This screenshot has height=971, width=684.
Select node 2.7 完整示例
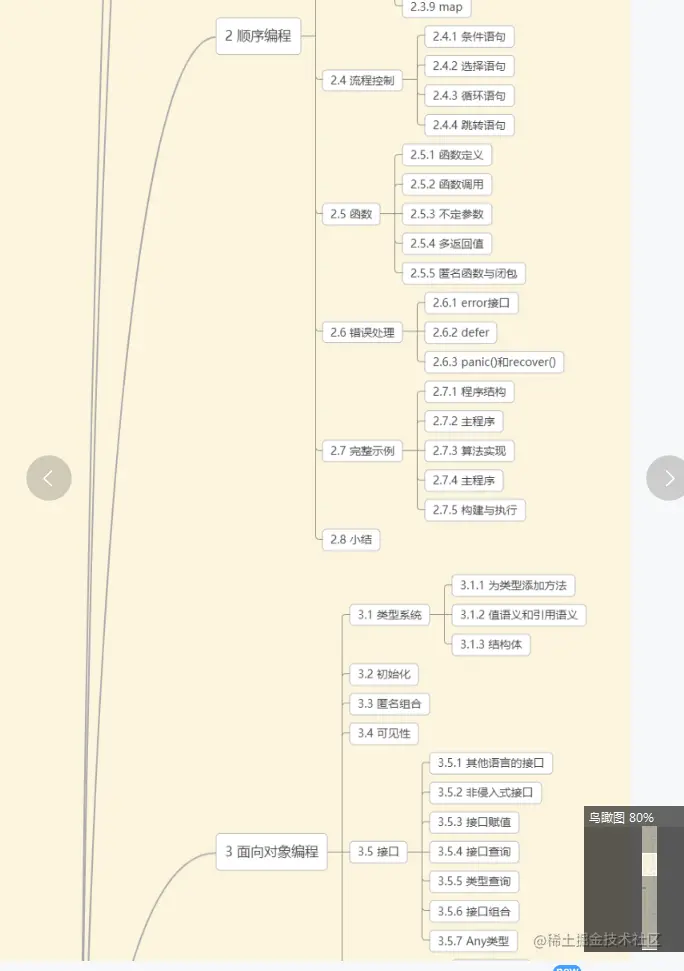coord(362,451)
